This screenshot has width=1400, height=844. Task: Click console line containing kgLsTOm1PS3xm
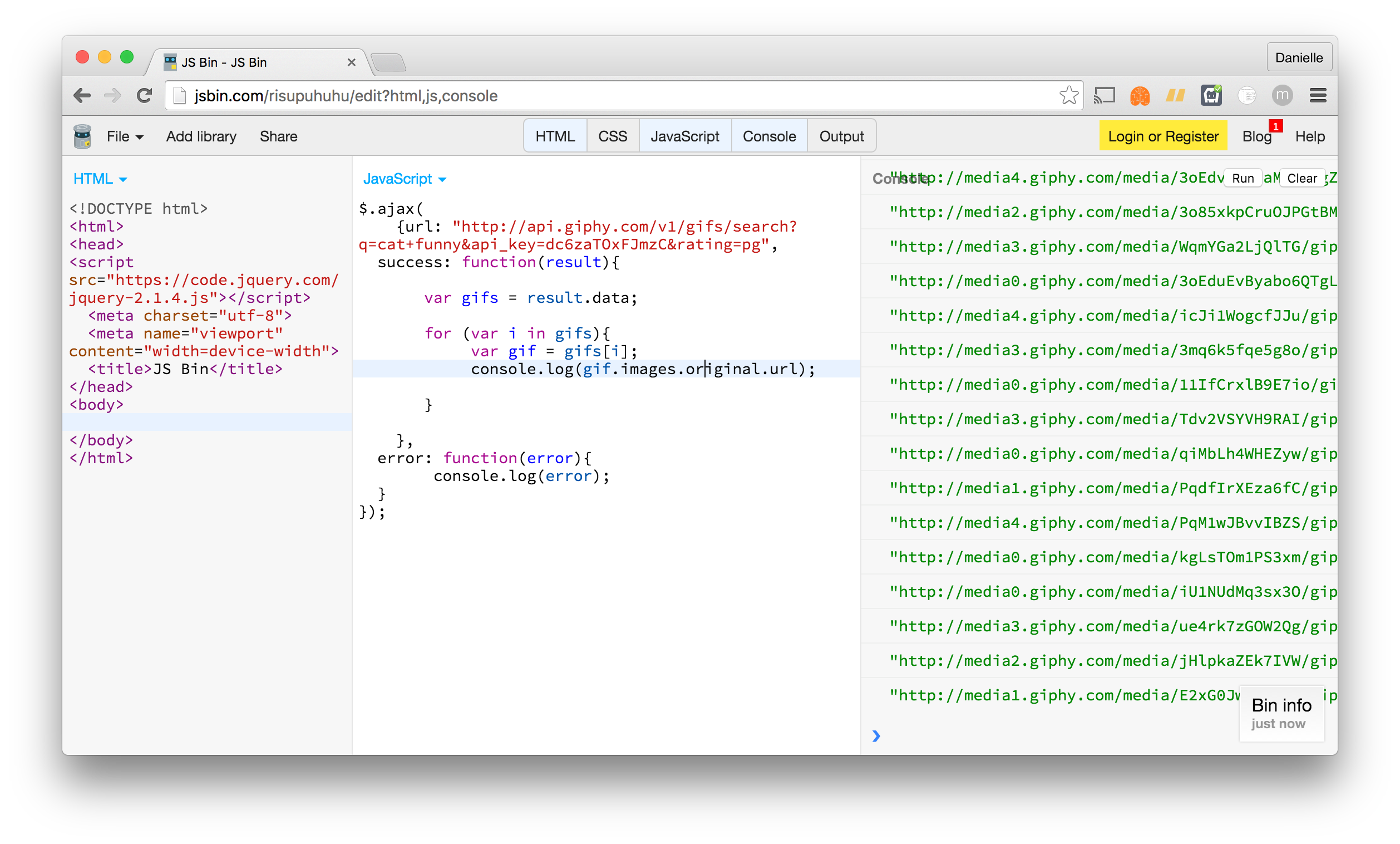[x=1099, y=557]
